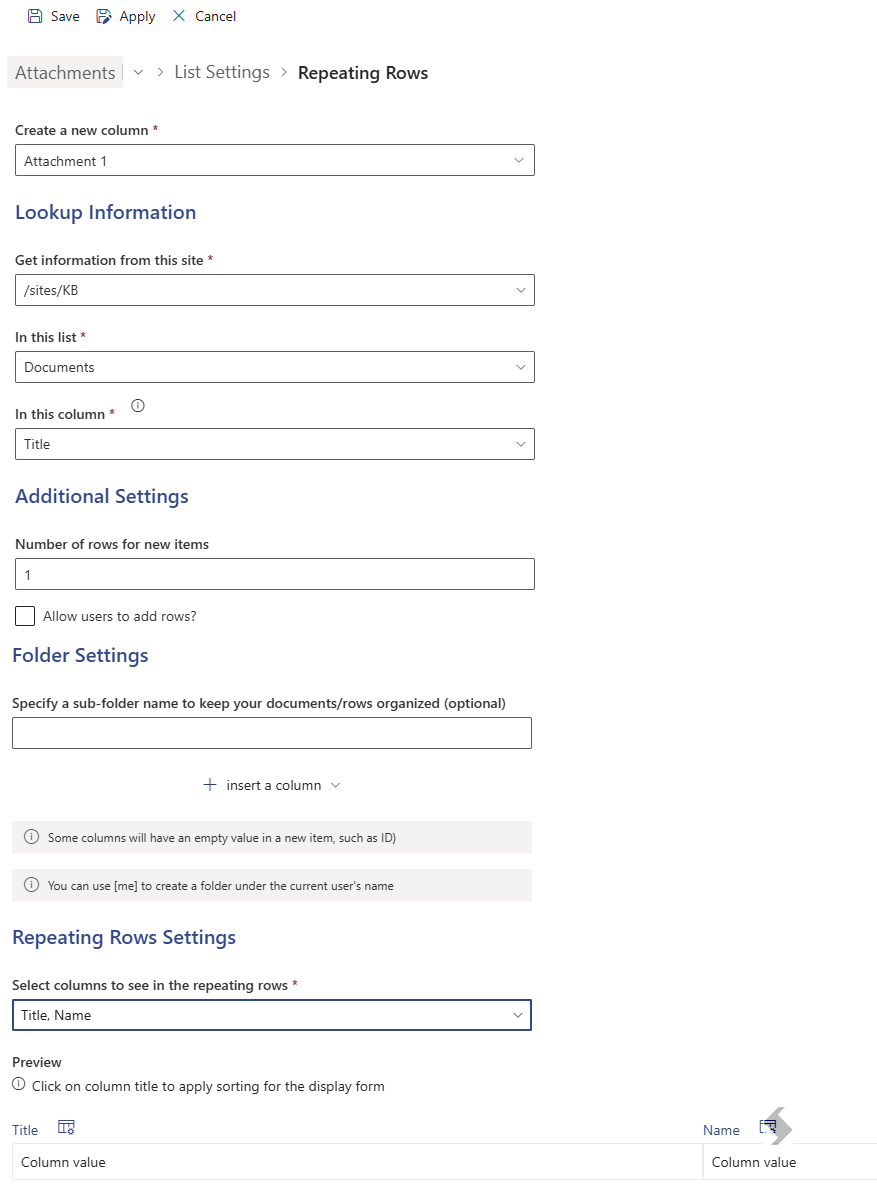
Task: Expand the In this column Title dropdown
Action: pos(275,444)
